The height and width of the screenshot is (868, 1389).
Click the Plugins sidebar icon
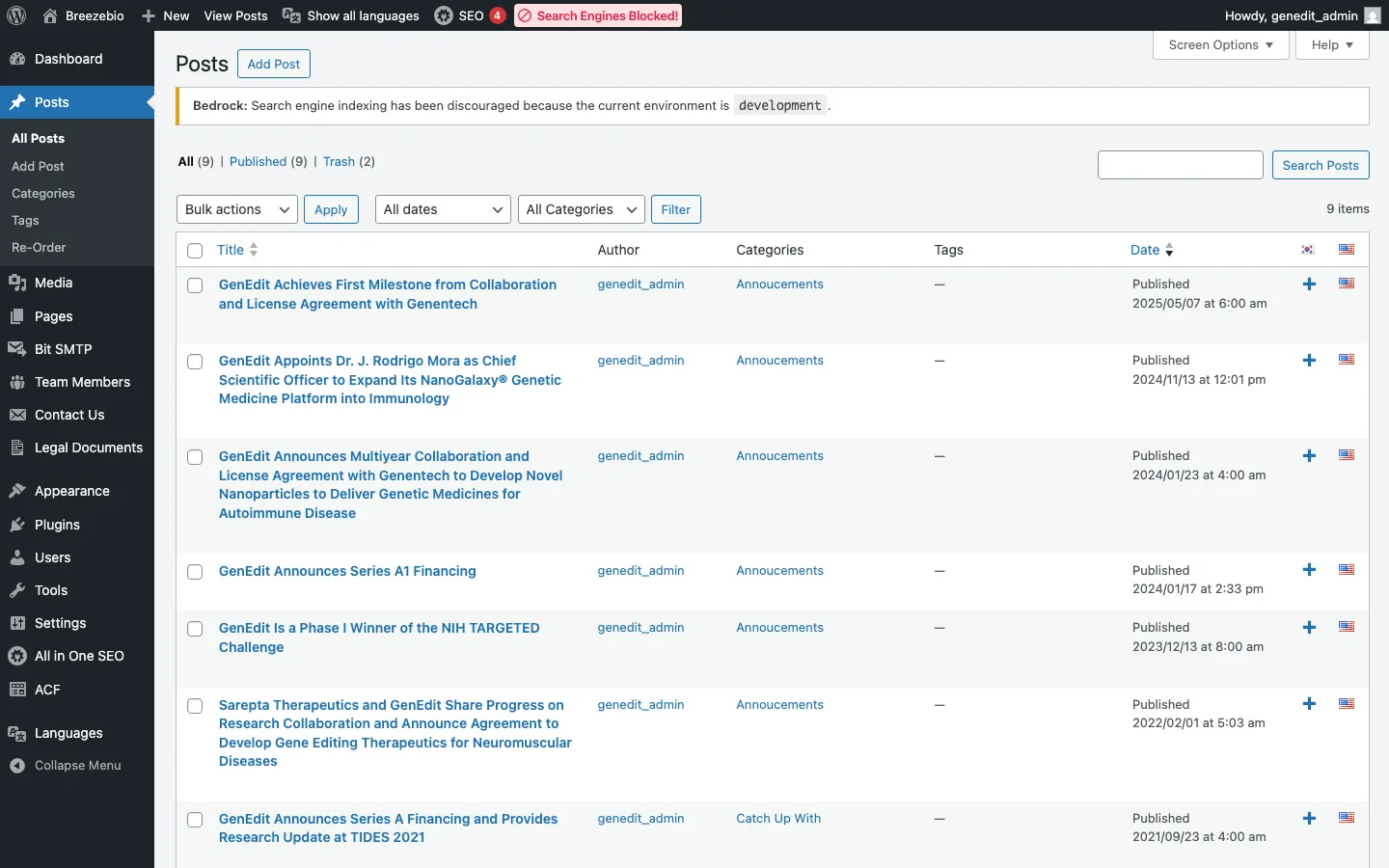tap(17, 525)
